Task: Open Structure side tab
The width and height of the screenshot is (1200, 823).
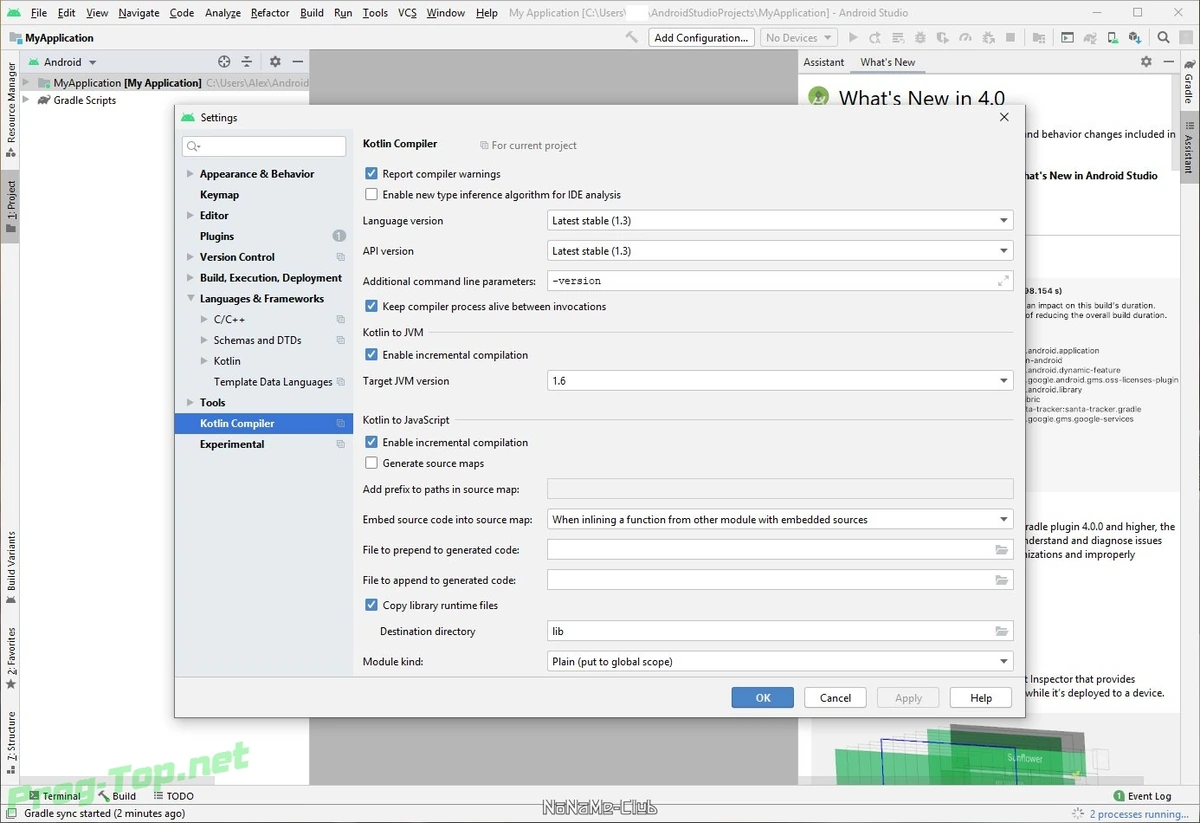Action: pyautogui.click(x=11, y=743)
